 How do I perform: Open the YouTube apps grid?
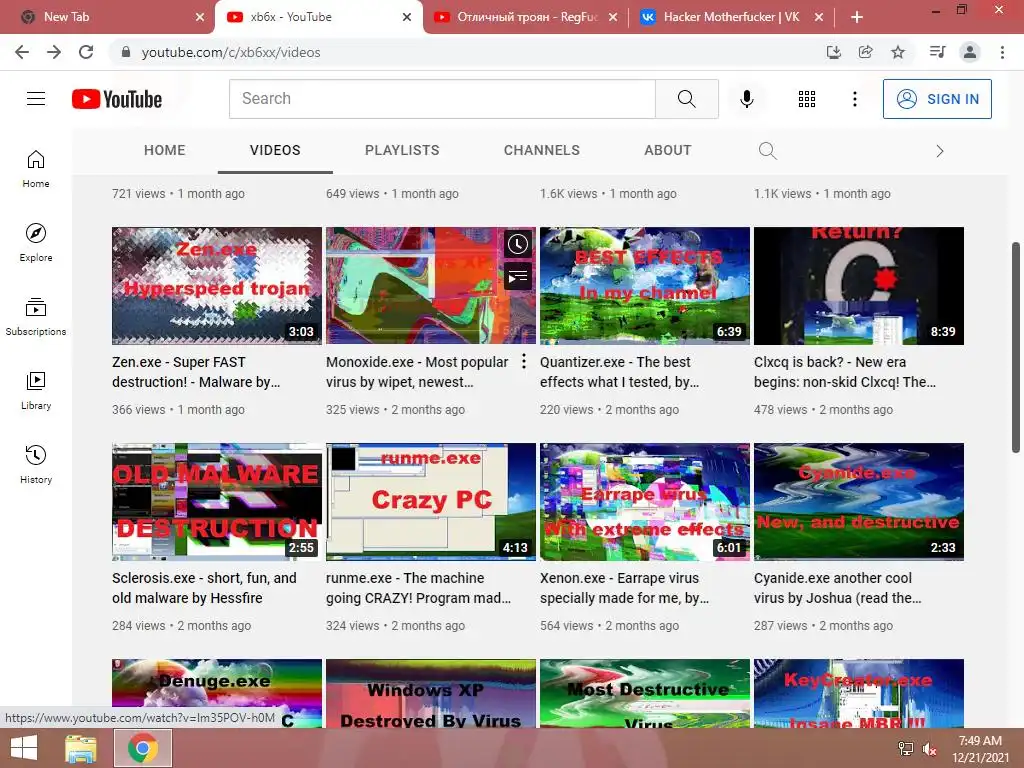pos(807,99)
